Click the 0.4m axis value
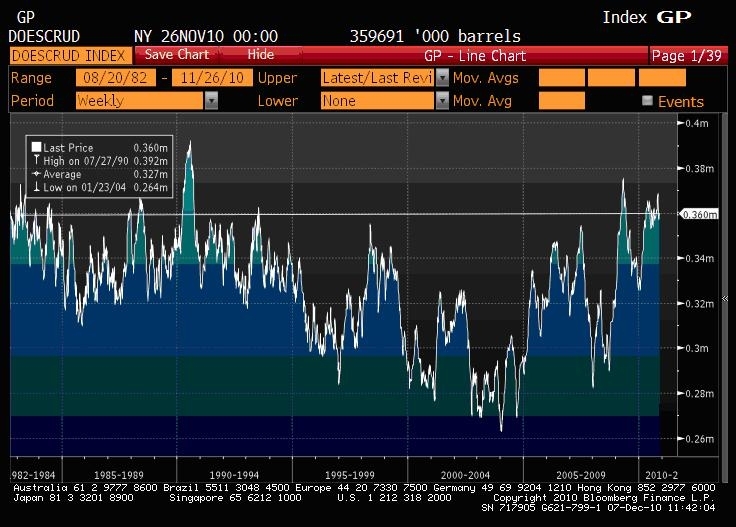 [697, 123]
